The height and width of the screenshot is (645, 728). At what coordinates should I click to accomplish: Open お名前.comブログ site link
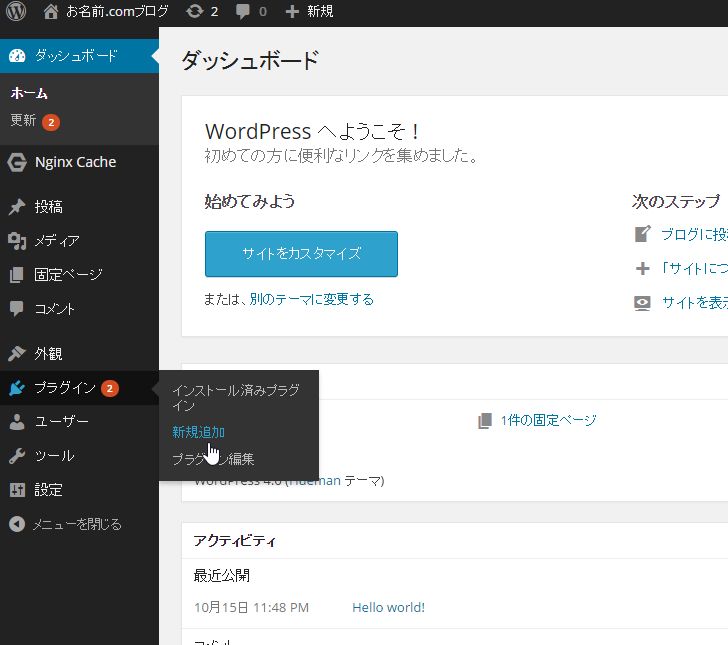point(117,11)
